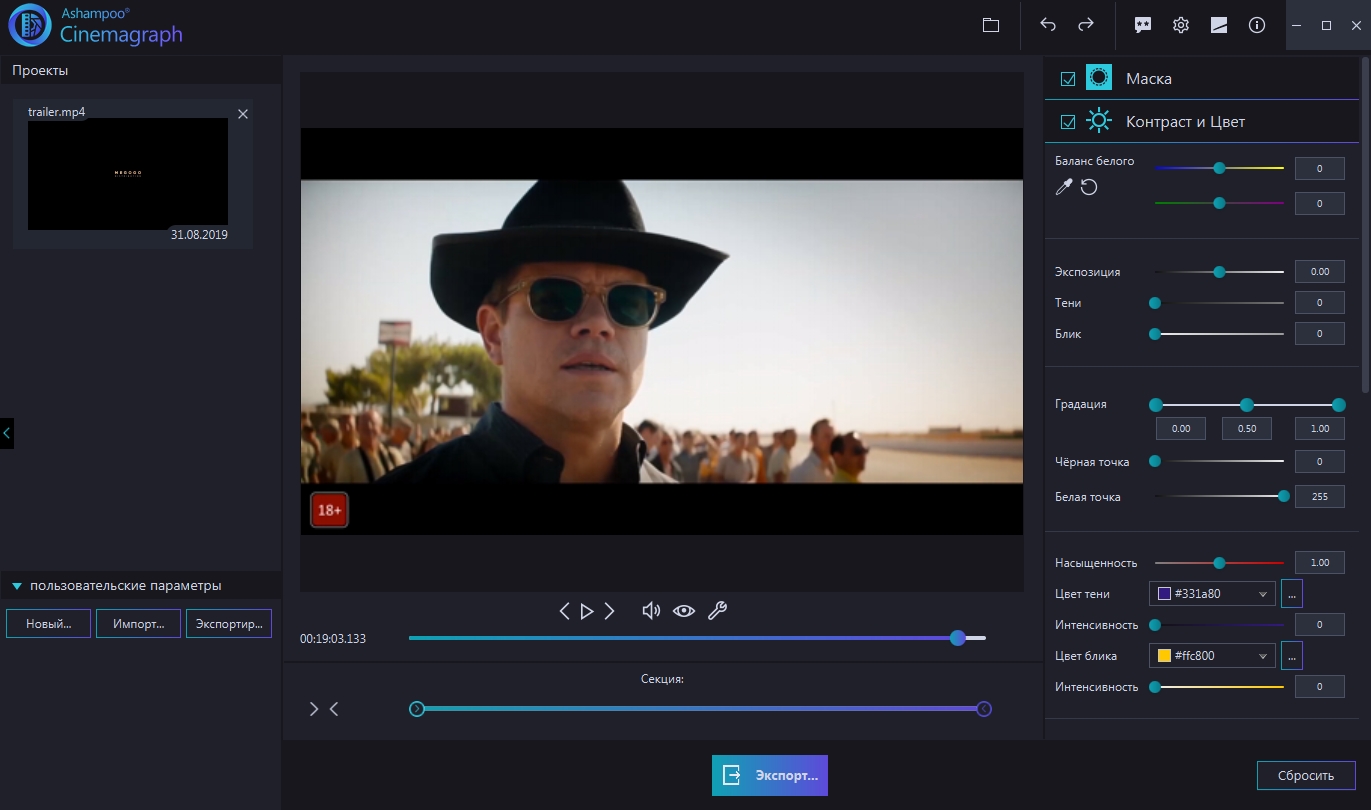The width and height of the screenshot is (1371, 810).
Task: Open the Цвет блика color dropdown
Action: (x=1213, y=656)
